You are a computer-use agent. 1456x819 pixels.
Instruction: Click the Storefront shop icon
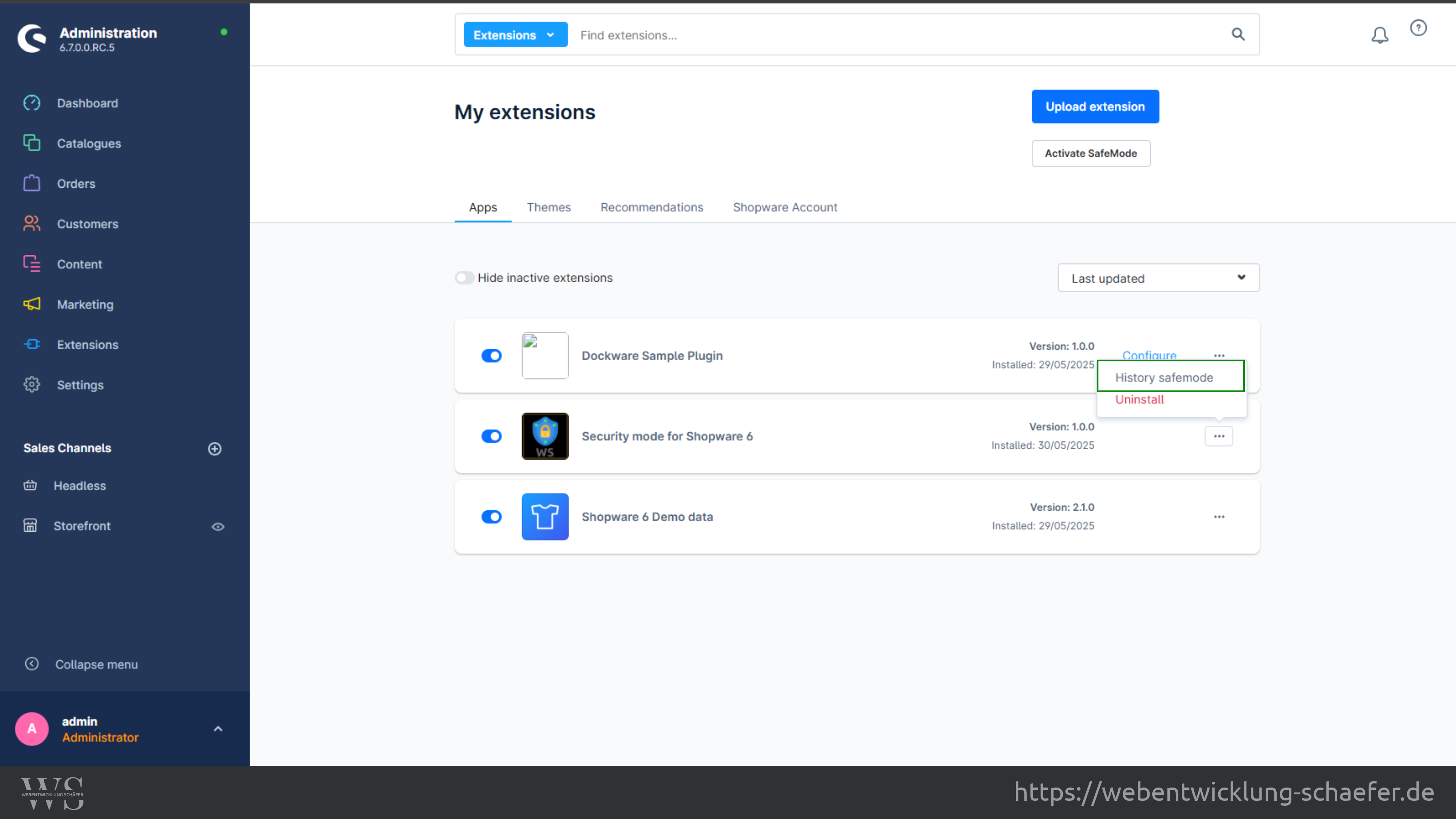[30, 526]
